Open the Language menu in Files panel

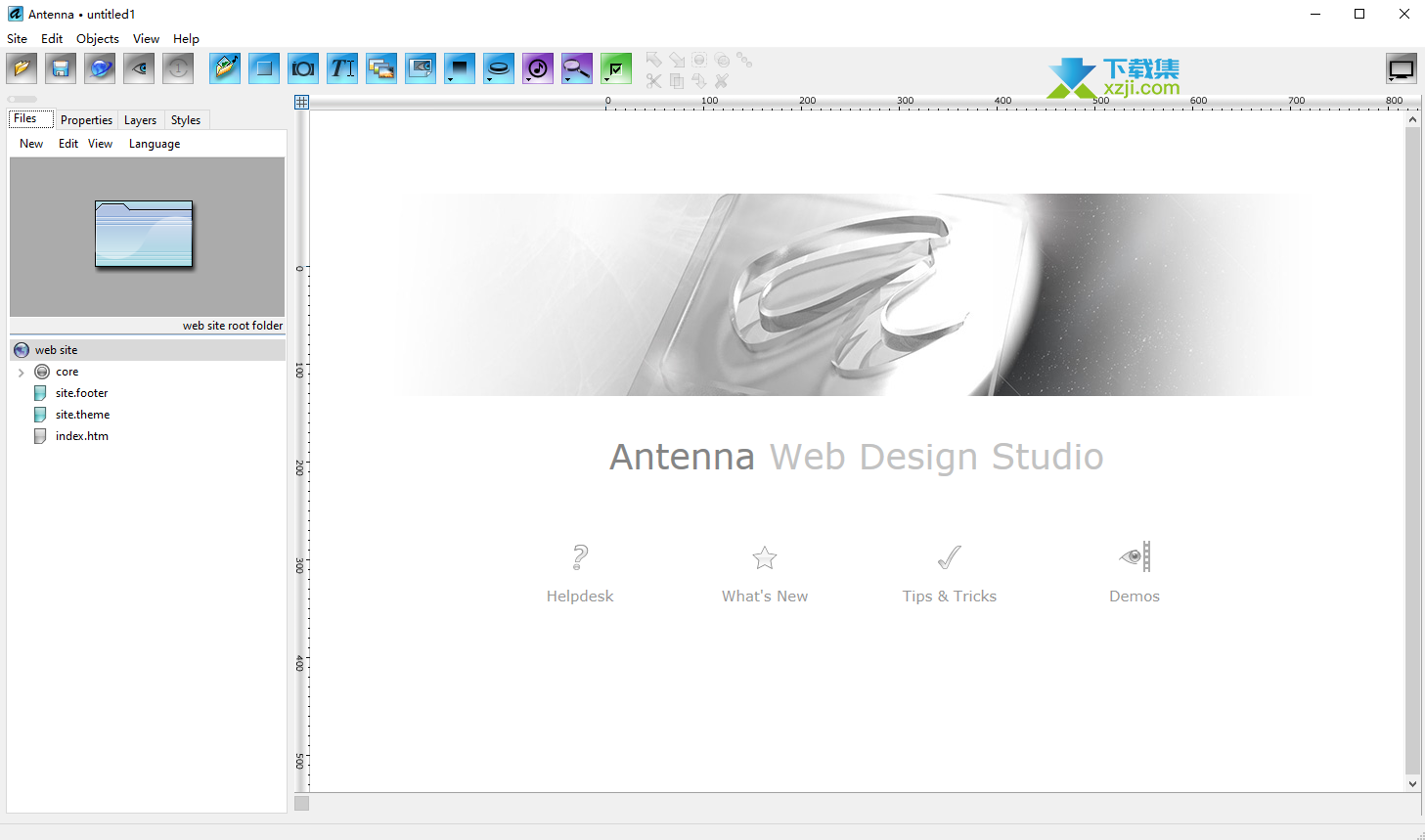[x=155, y=144]
